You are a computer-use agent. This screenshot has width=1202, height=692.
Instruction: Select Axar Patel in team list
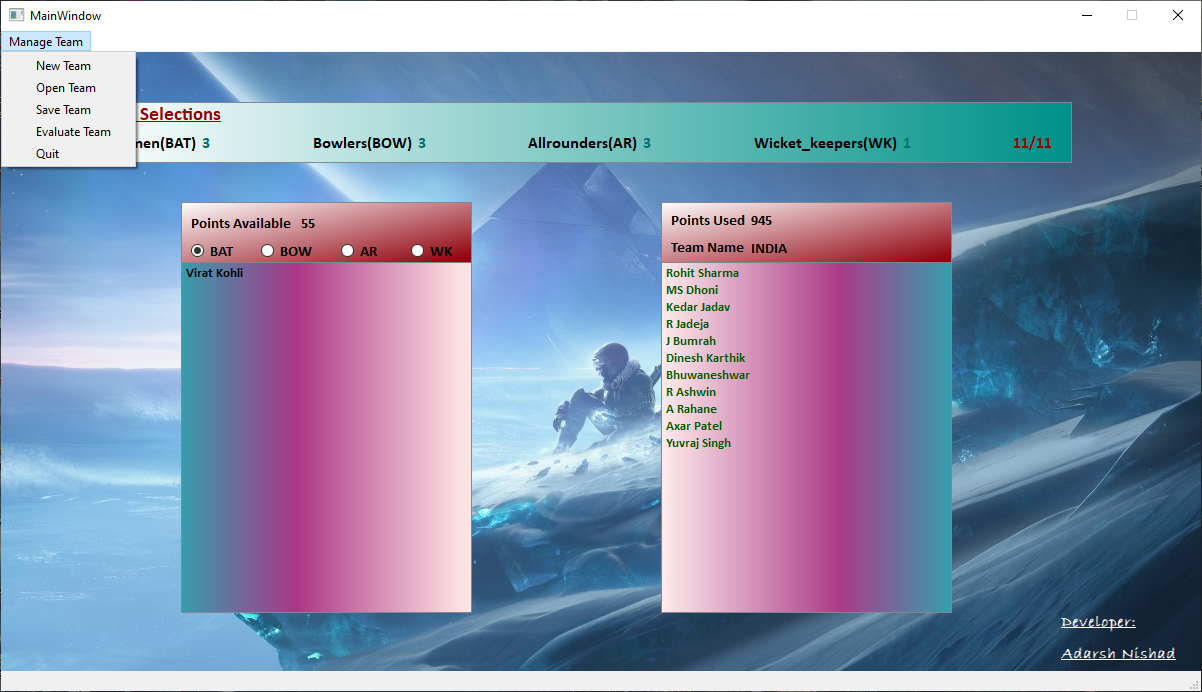click(x=806, y=426)
